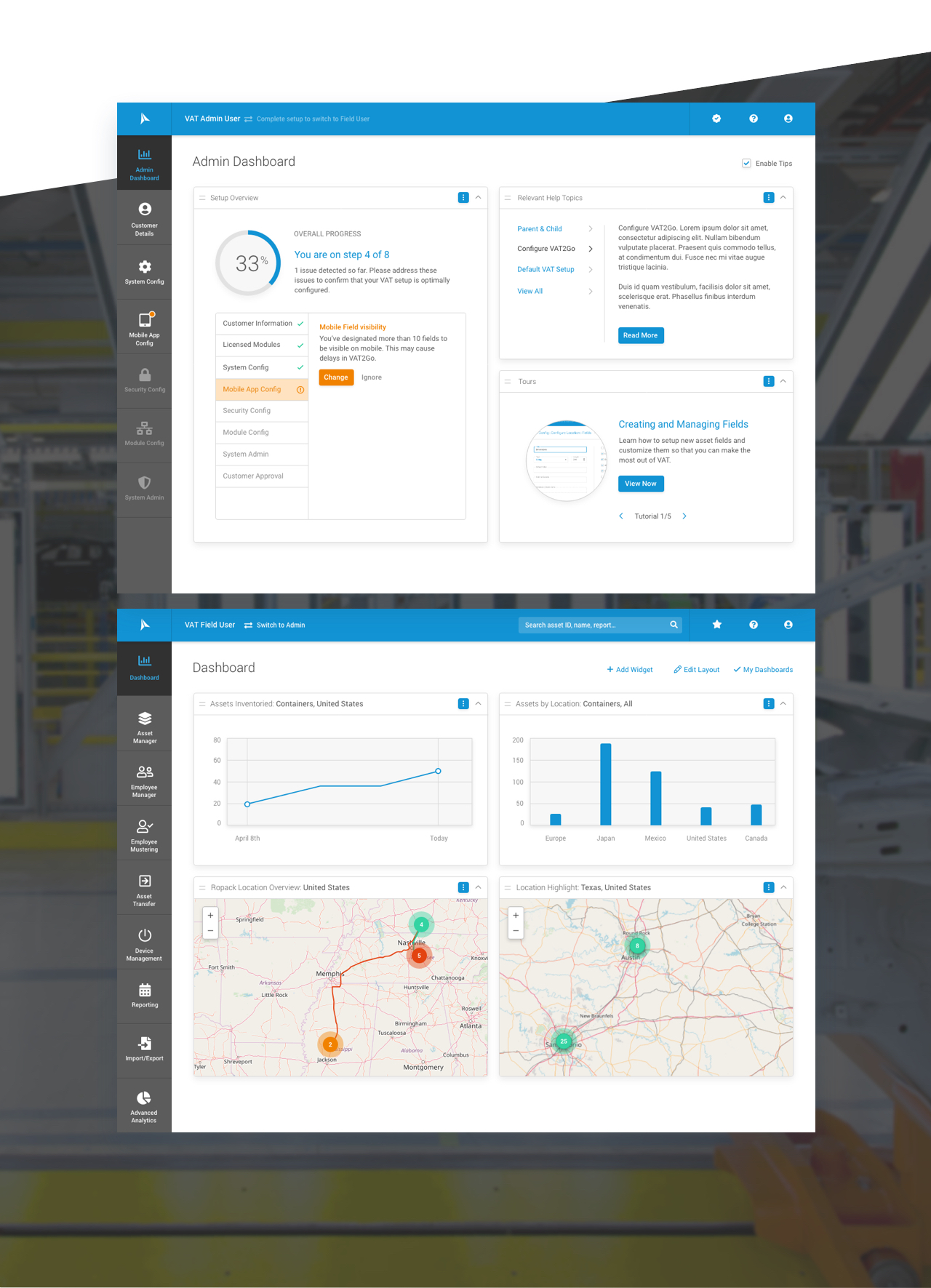
Task: Open Advanced Analytics pie chart icon
Action: coord(144,1098)
